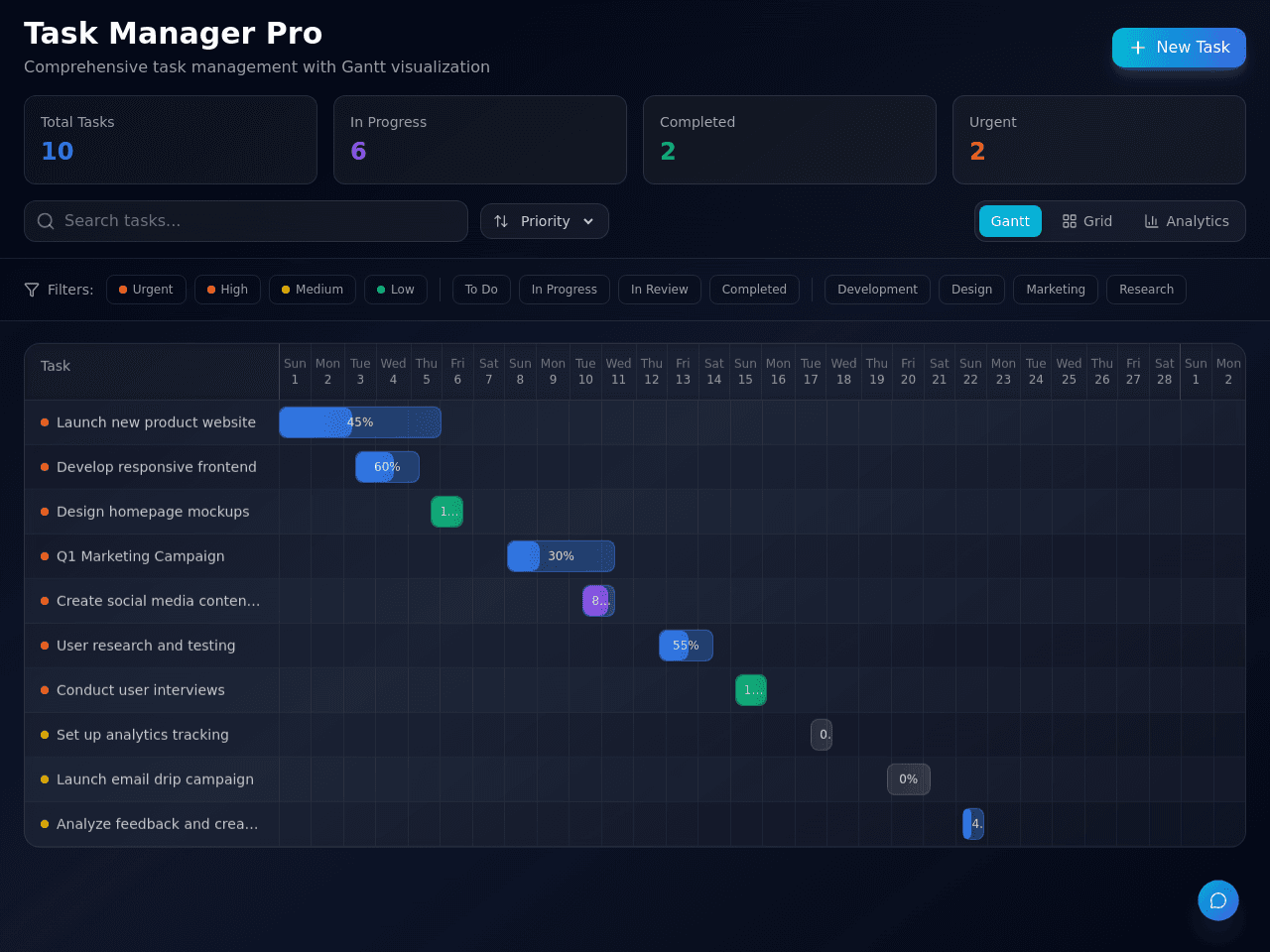Screen dimensions: 1270x952
Task: Click the Analyze feedback Gantt bar
Action: [x=973, y=824]
